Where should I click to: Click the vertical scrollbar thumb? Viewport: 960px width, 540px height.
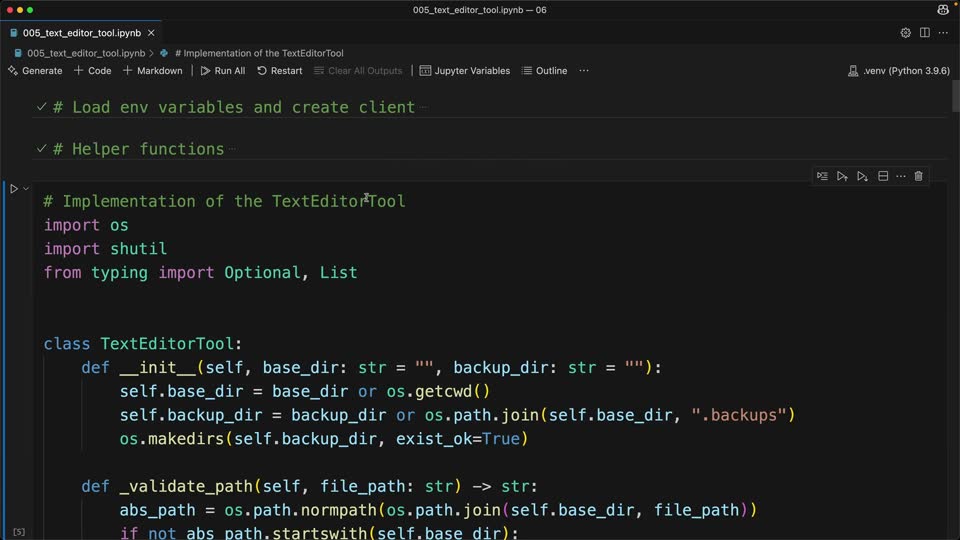click(x=955, y=96)
